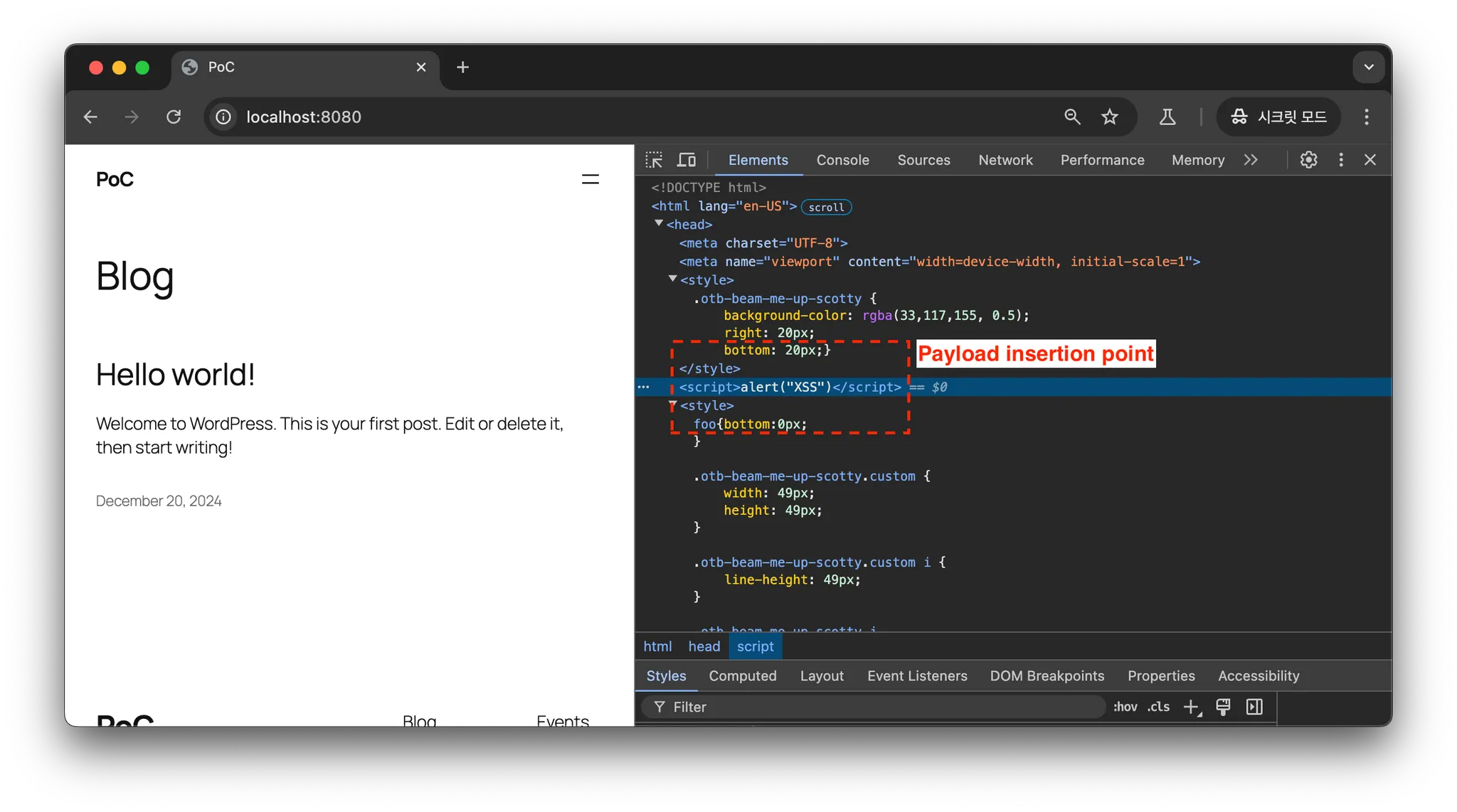
Task: Reload the localhost page
Action: 174,117
